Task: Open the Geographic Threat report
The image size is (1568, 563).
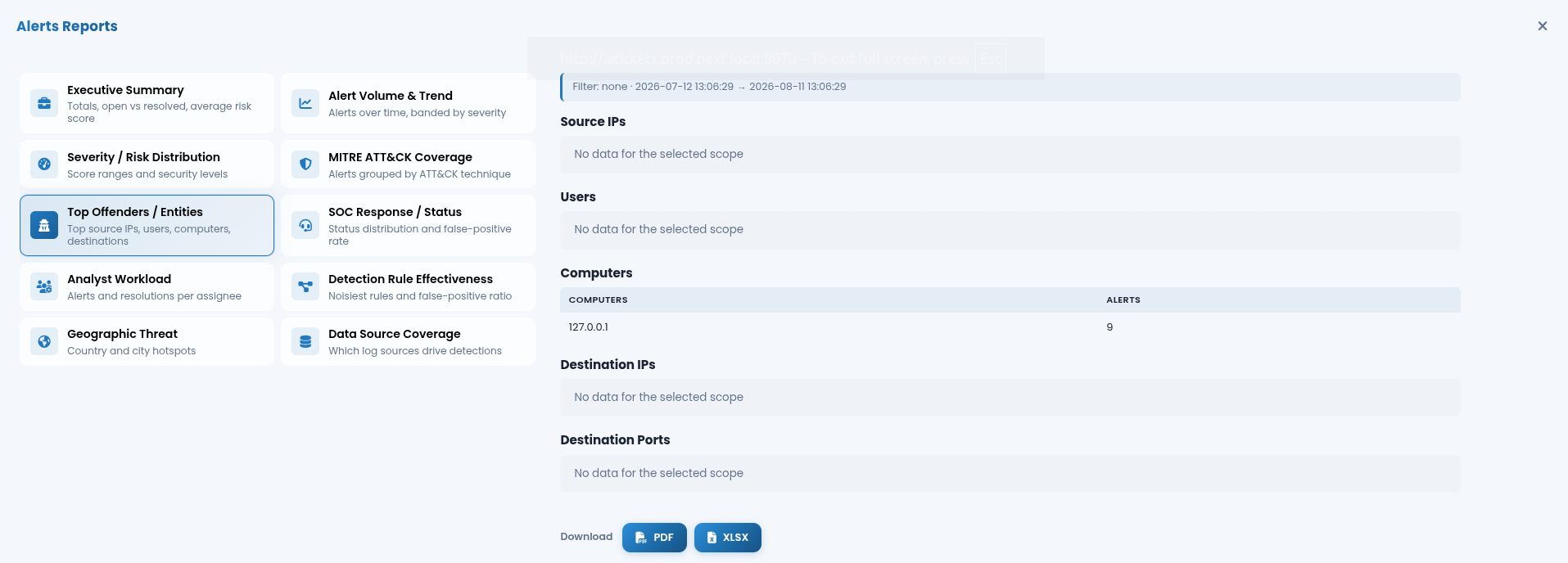Action: [x=147, y=341]
